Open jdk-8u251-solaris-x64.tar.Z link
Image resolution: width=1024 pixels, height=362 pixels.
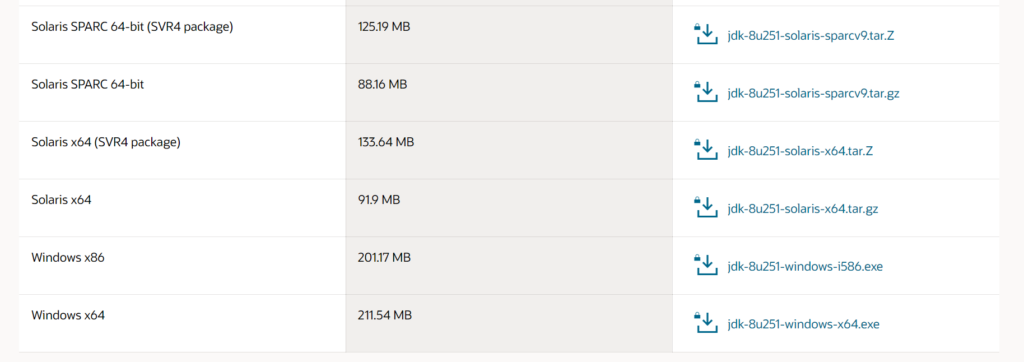(x=800, y=151)
